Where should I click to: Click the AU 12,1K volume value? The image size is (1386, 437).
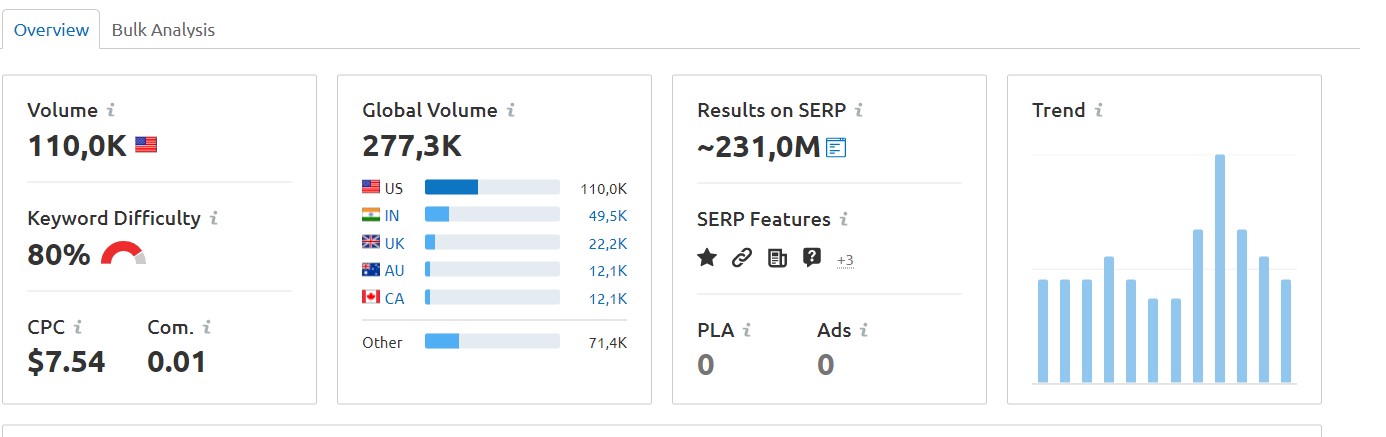tap(608, 270)
